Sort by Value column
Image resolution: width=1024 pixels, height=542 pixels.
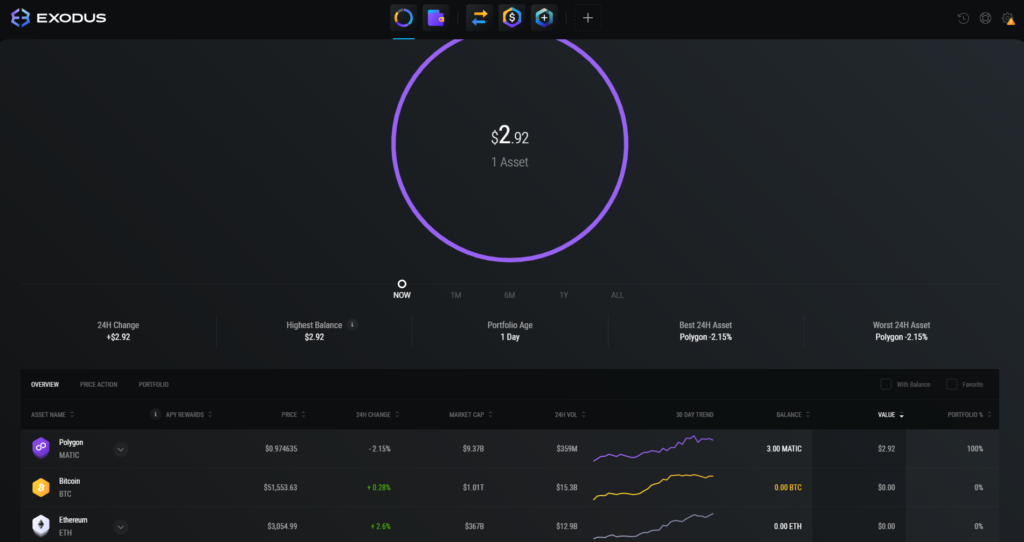[891, 415]
